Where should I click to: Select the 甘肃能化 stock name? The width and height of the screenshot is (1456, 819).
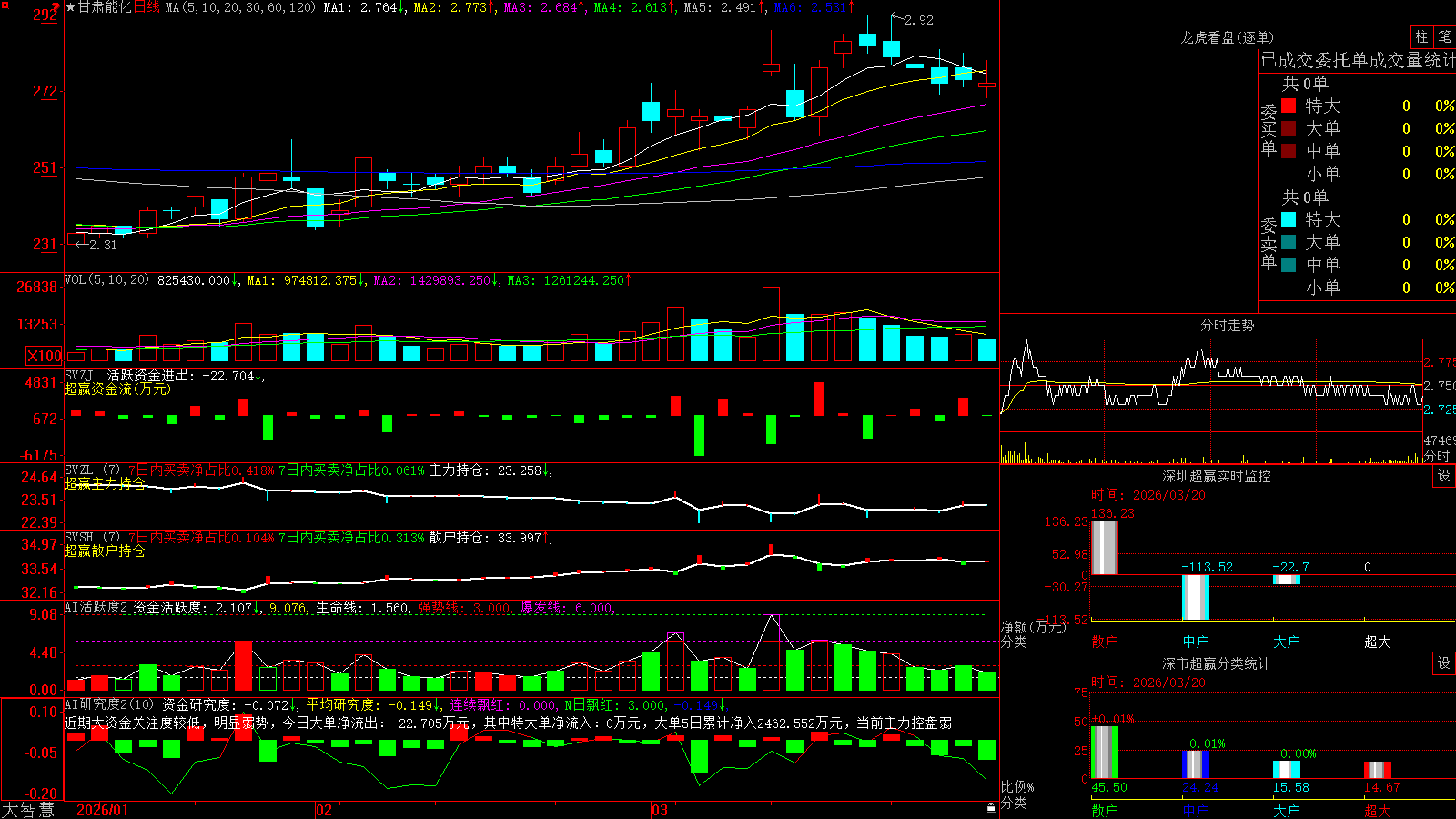pyautogui.click(x=105, y=7)
